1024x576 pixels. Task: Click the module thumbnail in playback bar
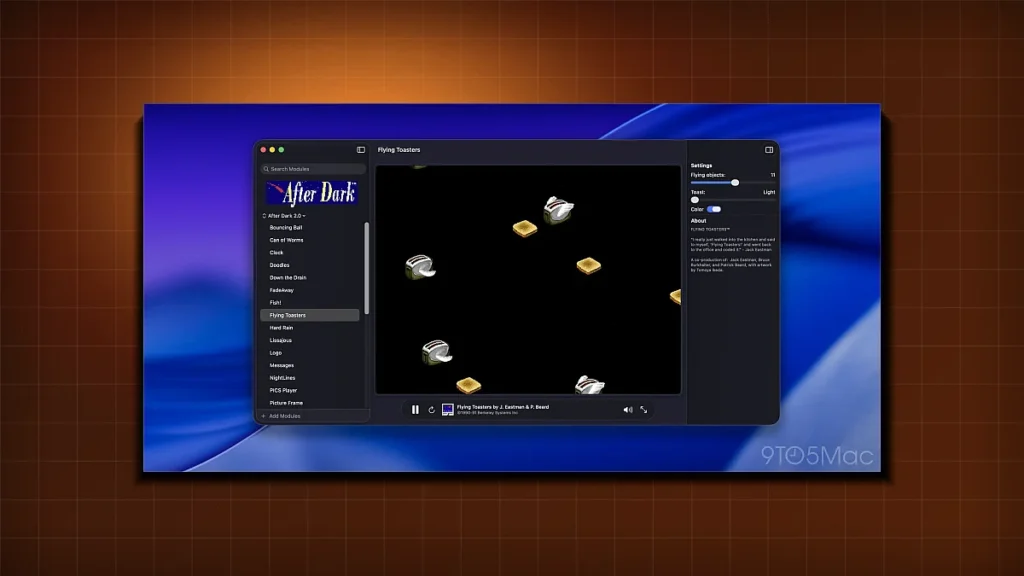coord(447,409)
